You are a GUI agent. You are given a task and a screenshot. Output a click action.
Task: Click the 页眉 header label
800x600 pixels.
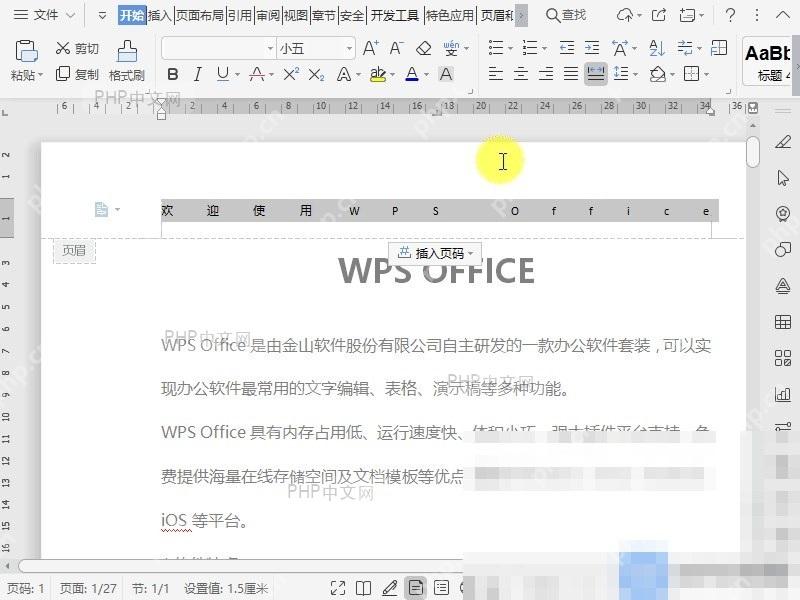[74, 251]
